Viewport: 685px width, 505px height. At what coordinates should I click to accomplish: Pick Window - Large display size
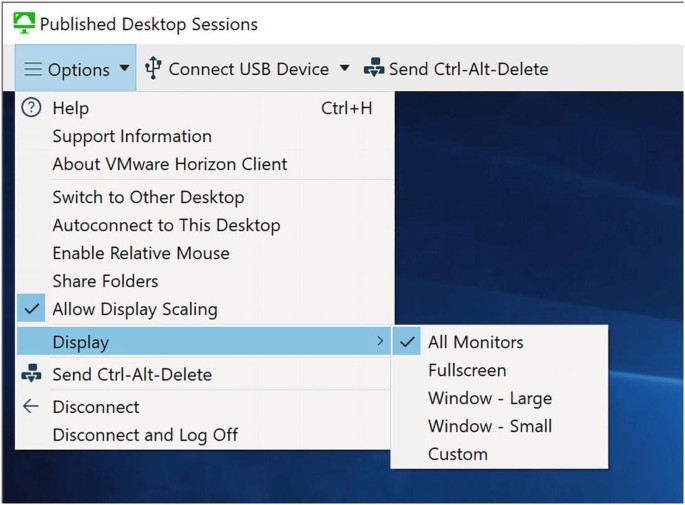(489, 398)
